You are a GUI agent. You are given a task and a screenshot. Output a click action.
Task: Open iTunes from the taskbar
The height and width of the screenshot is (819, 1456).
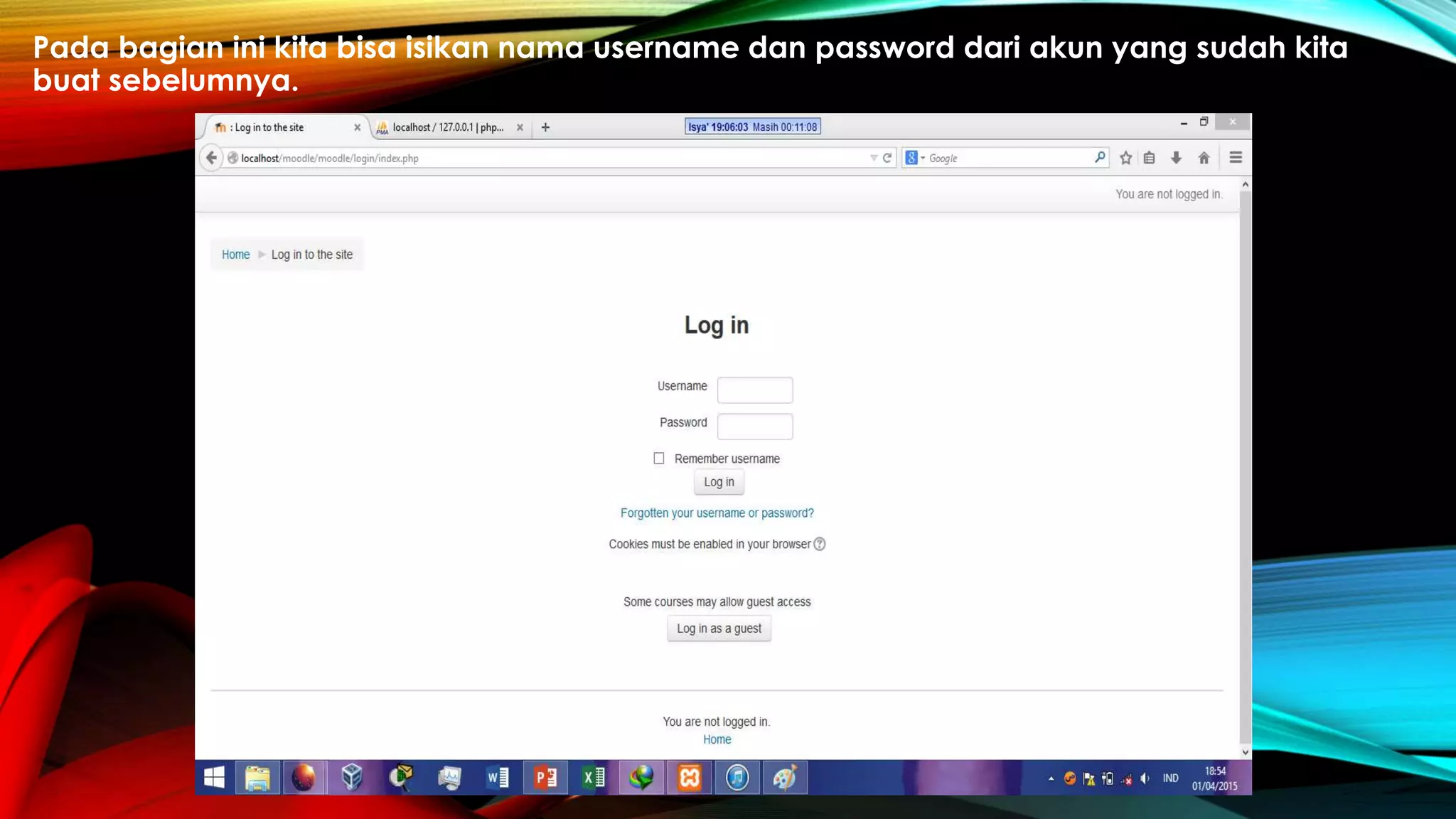tap(737, 777)
